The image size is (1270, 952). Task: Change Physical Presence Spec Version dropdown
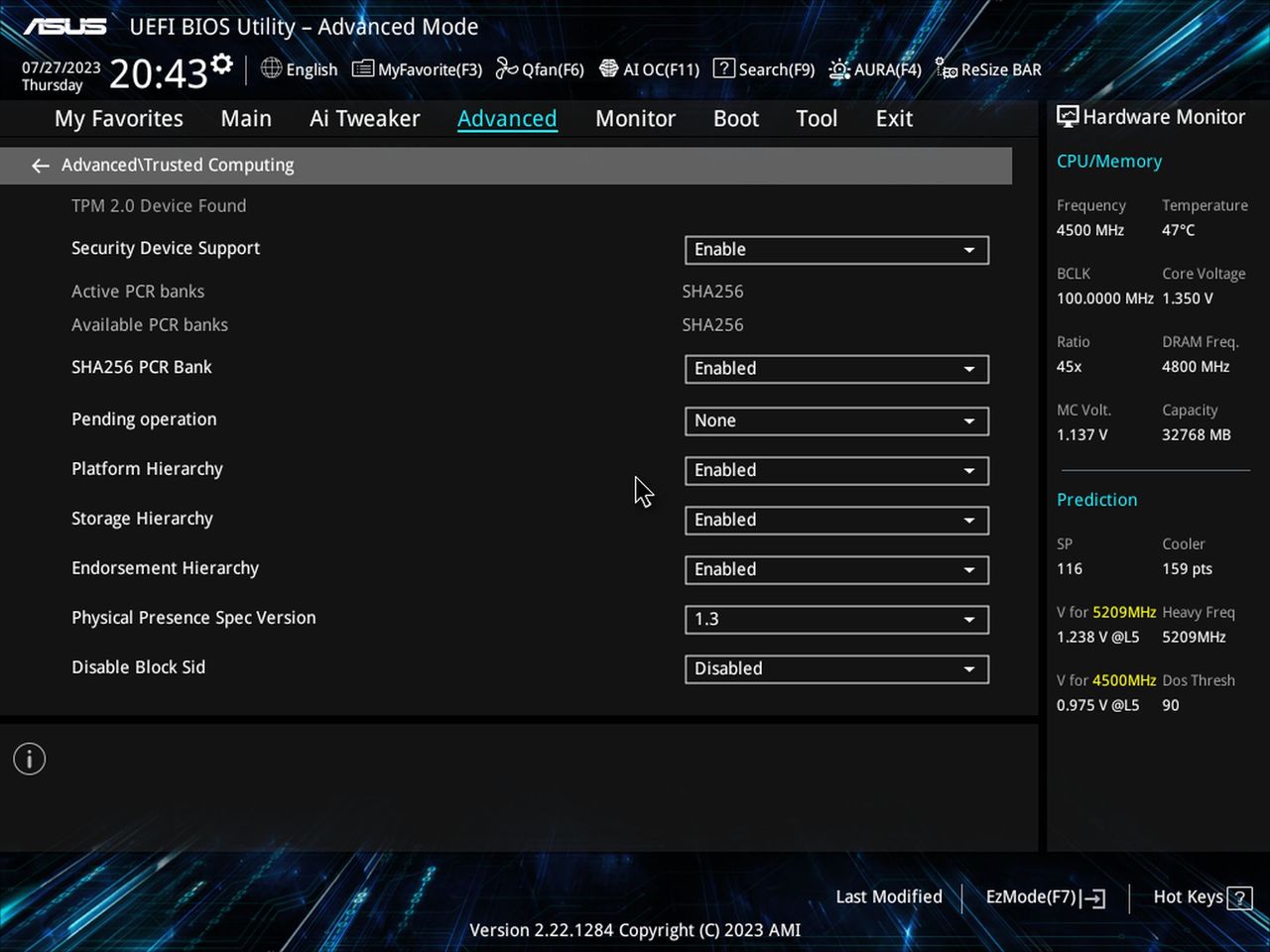coord(836,619)
